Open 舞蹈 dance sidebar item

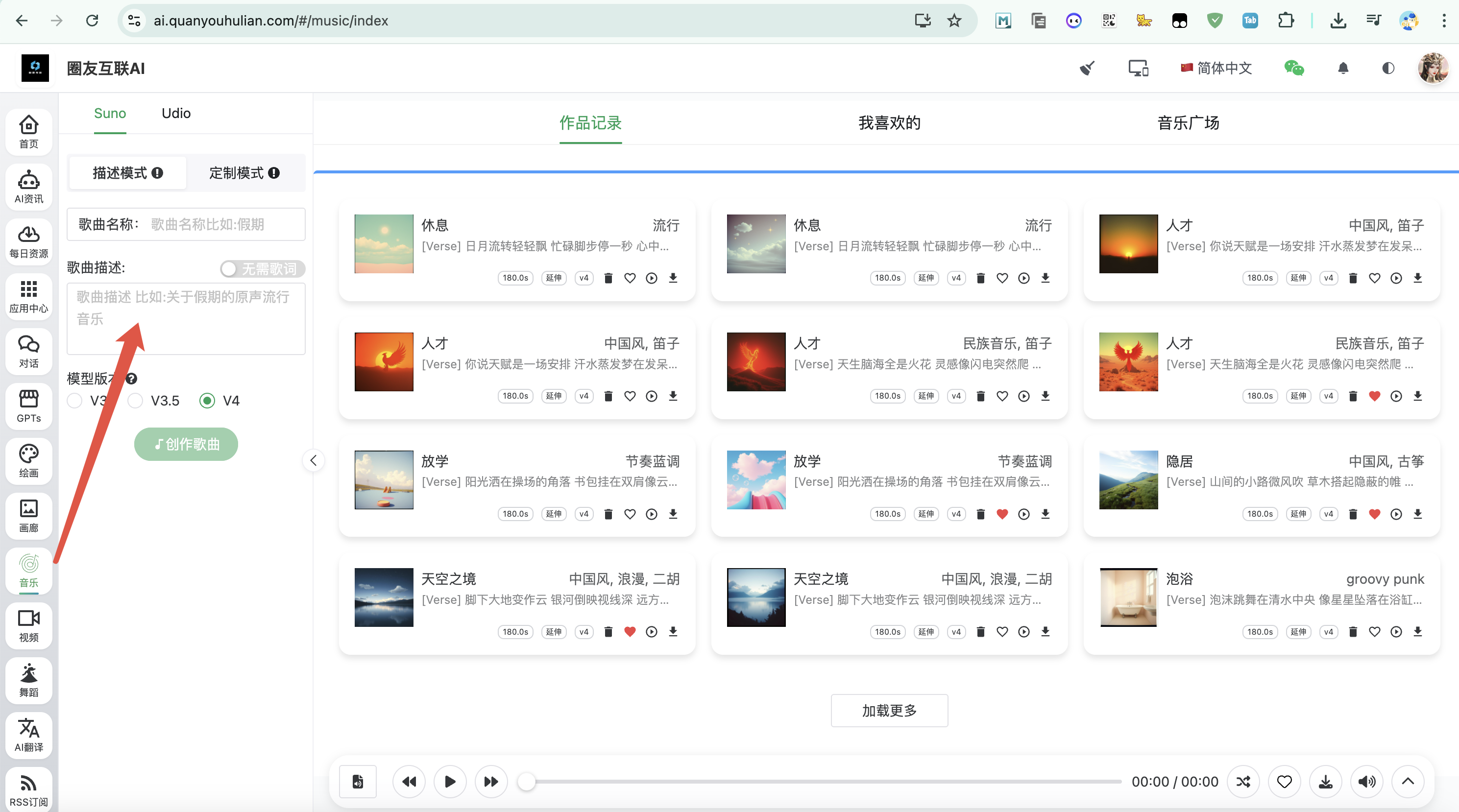pos(29,681)
